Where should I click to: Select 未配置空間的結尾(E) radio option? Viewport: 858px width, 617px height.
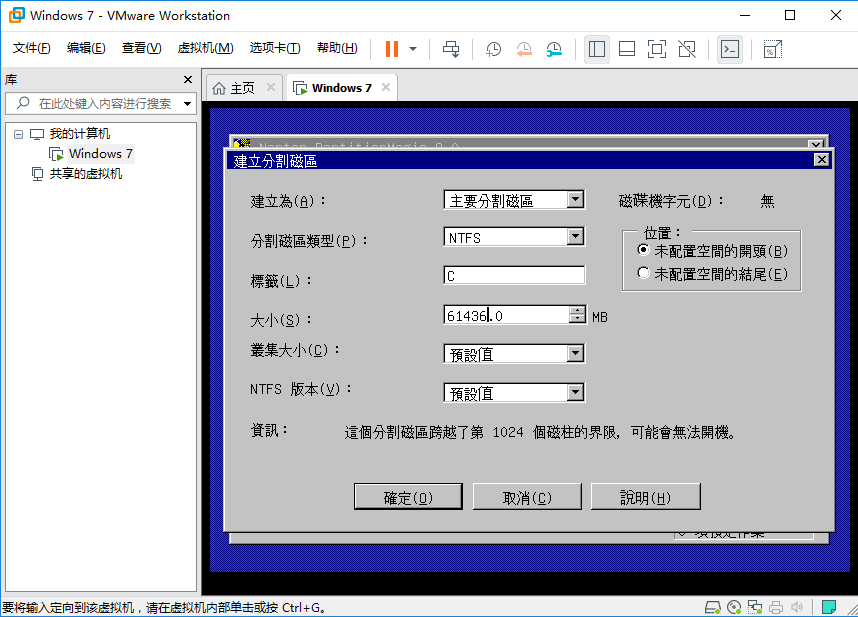coord(644,273)
